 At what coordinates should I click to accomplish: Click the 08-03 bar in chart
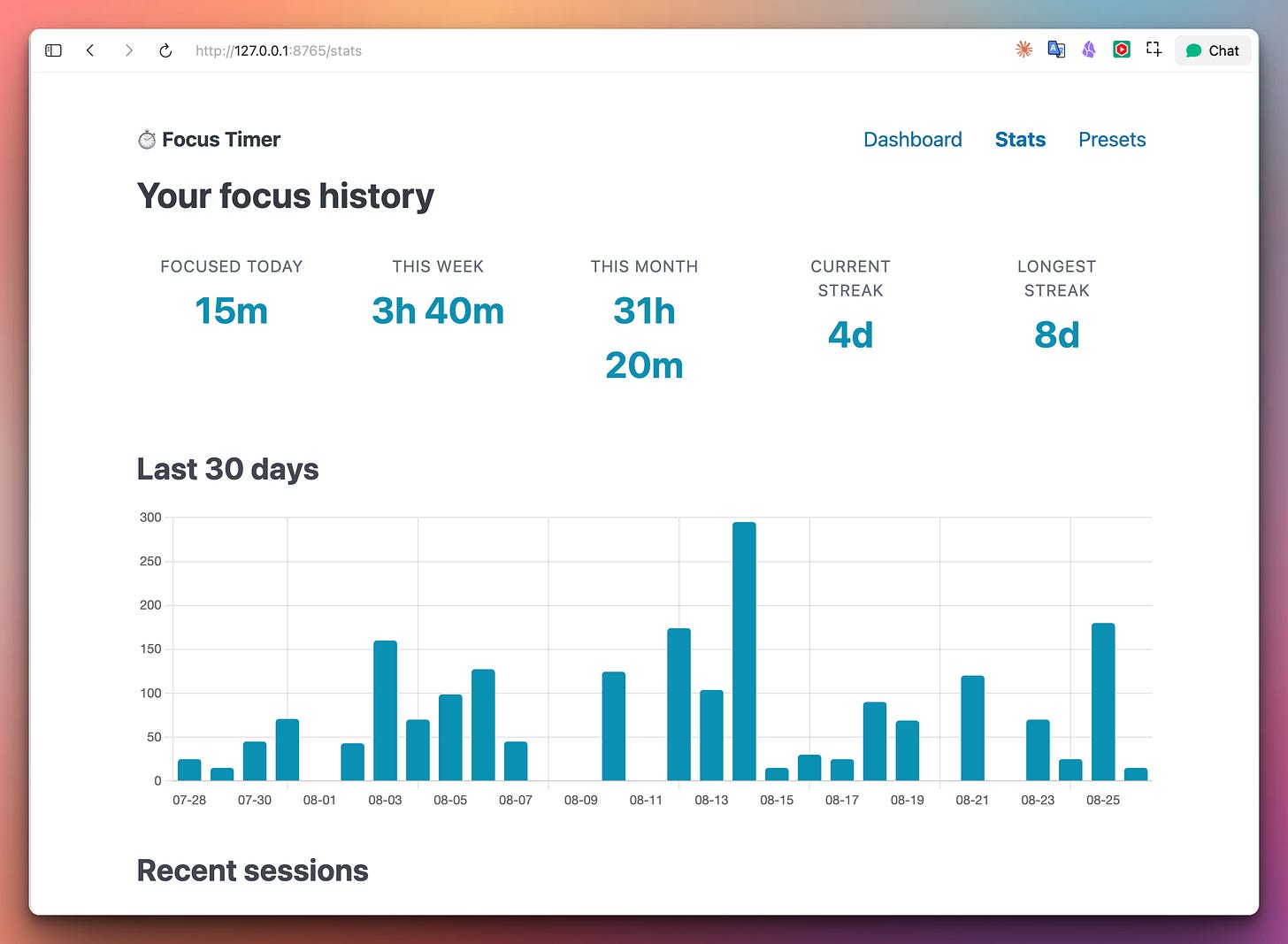point(385,710)
